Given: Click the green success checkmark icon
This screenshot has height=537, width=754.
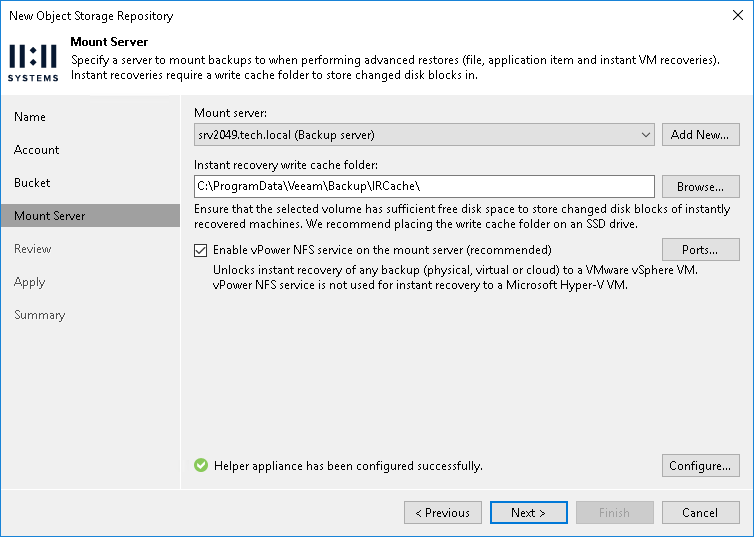Looking at the screenshot, I should point(201,465).
